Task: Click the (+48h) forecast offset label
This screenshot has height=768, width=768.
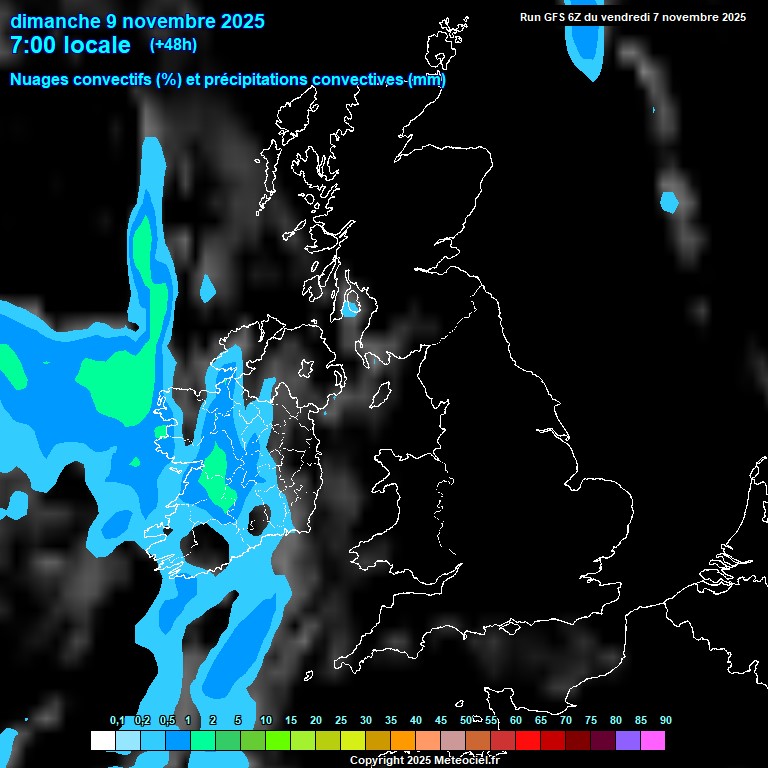Action: click(x=173, y=45)
